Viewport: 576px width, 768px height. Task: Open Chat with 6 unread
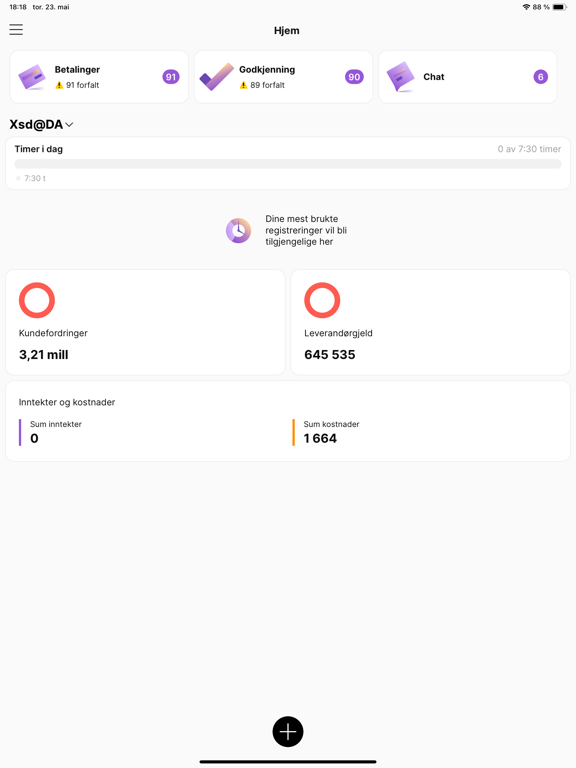[468, 77]
